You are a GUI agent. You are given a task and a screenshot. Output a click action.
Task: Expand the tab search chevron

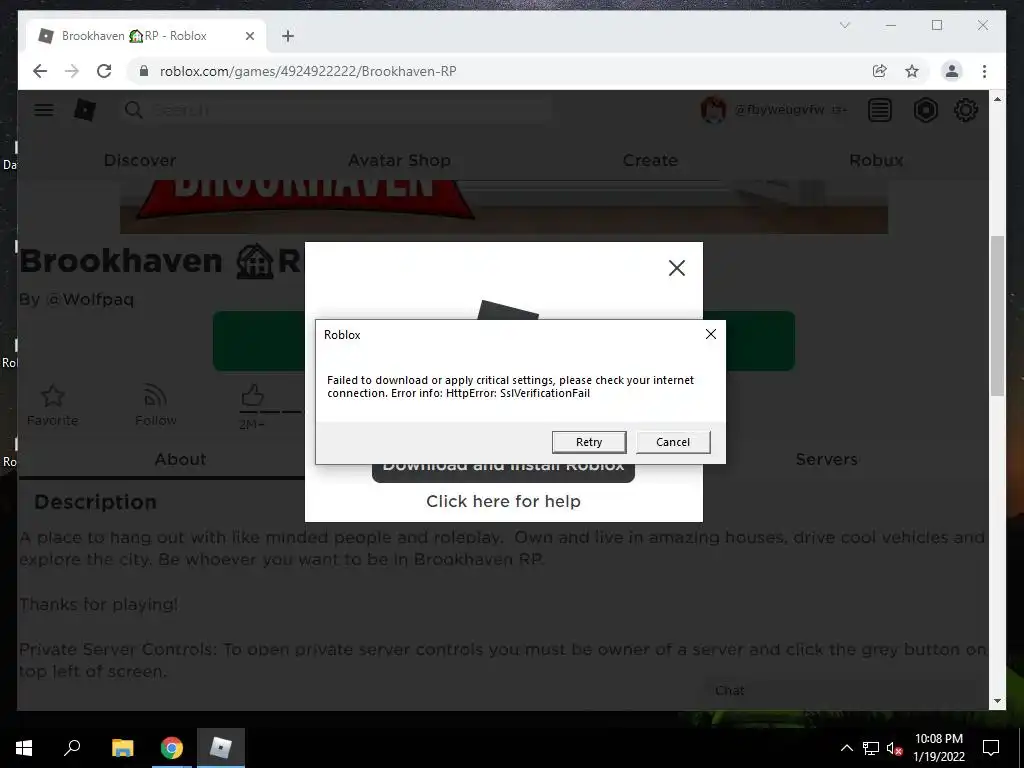click(844, 25)
